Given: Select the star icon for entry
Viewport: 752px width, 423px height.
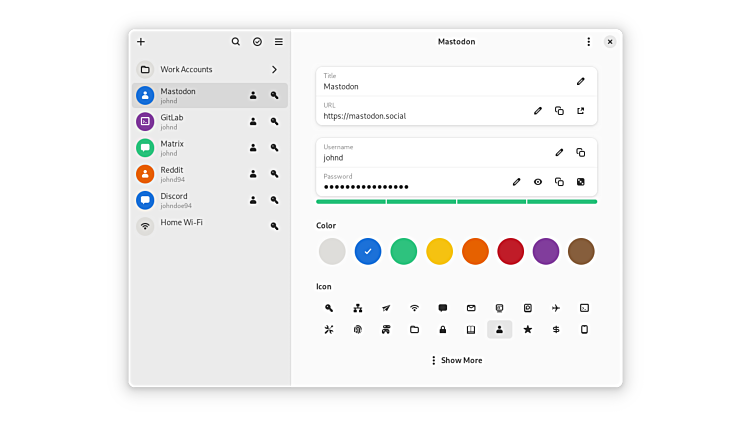Looking at the screenshot, I should (528, 329).
